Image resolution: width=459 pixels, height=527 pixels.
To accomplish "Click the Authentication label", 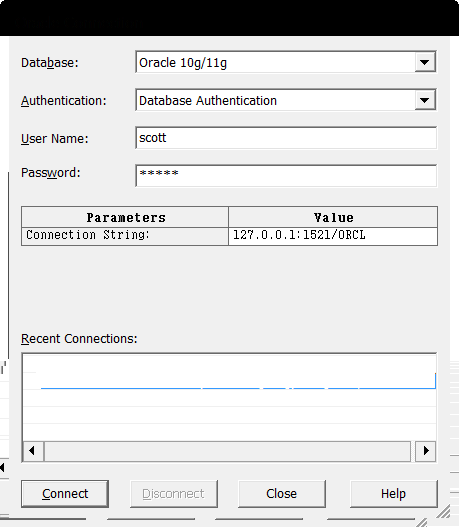I will point(64,101).
